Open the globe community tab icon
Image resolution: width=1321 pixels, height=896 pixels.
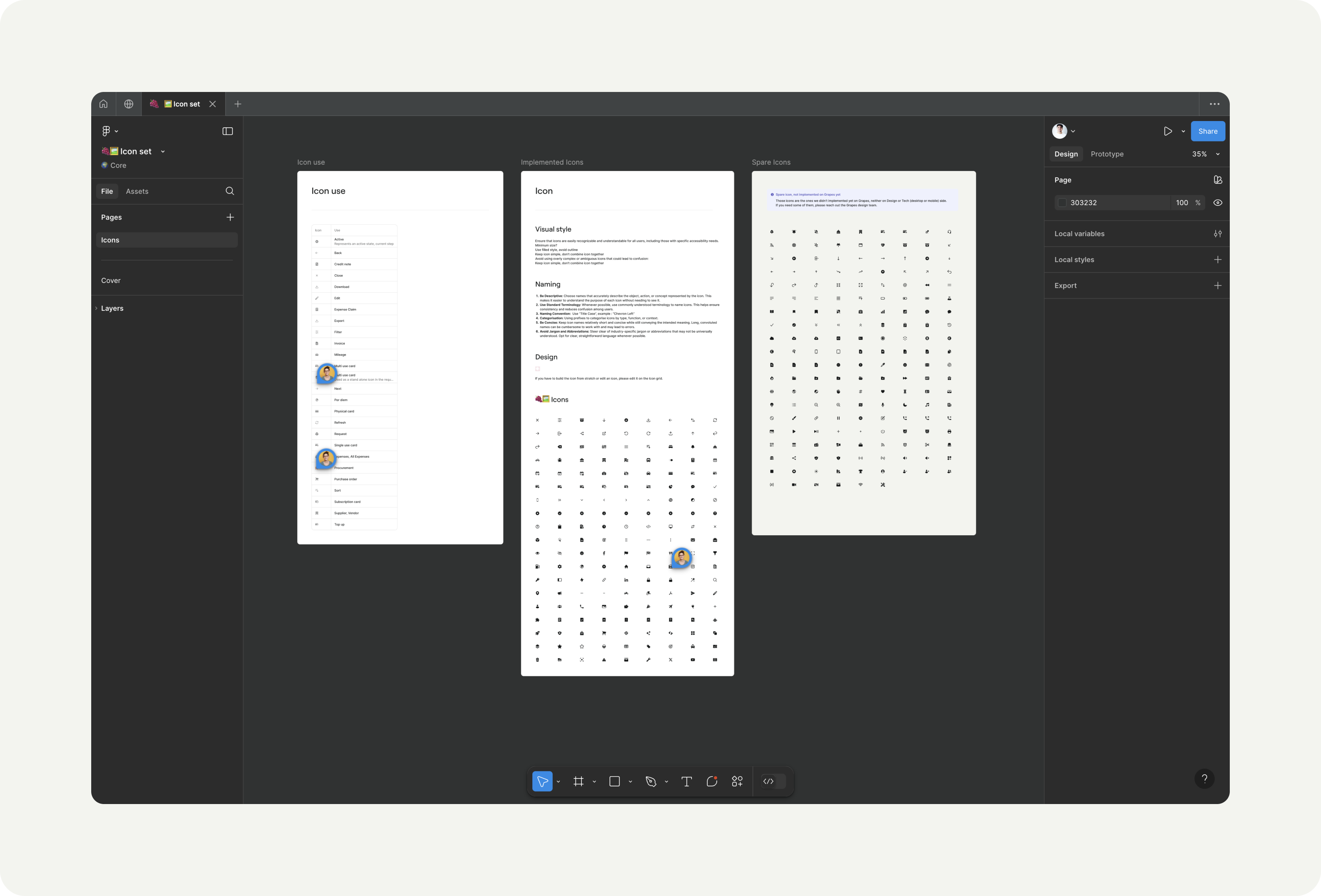(129, 104)
